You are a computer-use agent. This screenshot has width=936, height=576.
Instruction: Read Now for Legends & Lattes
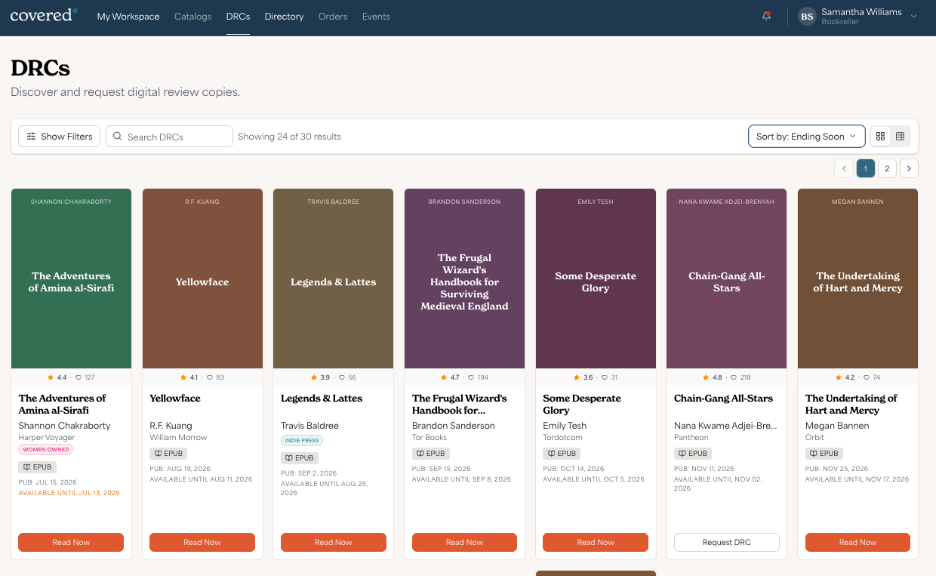[333, 542]
